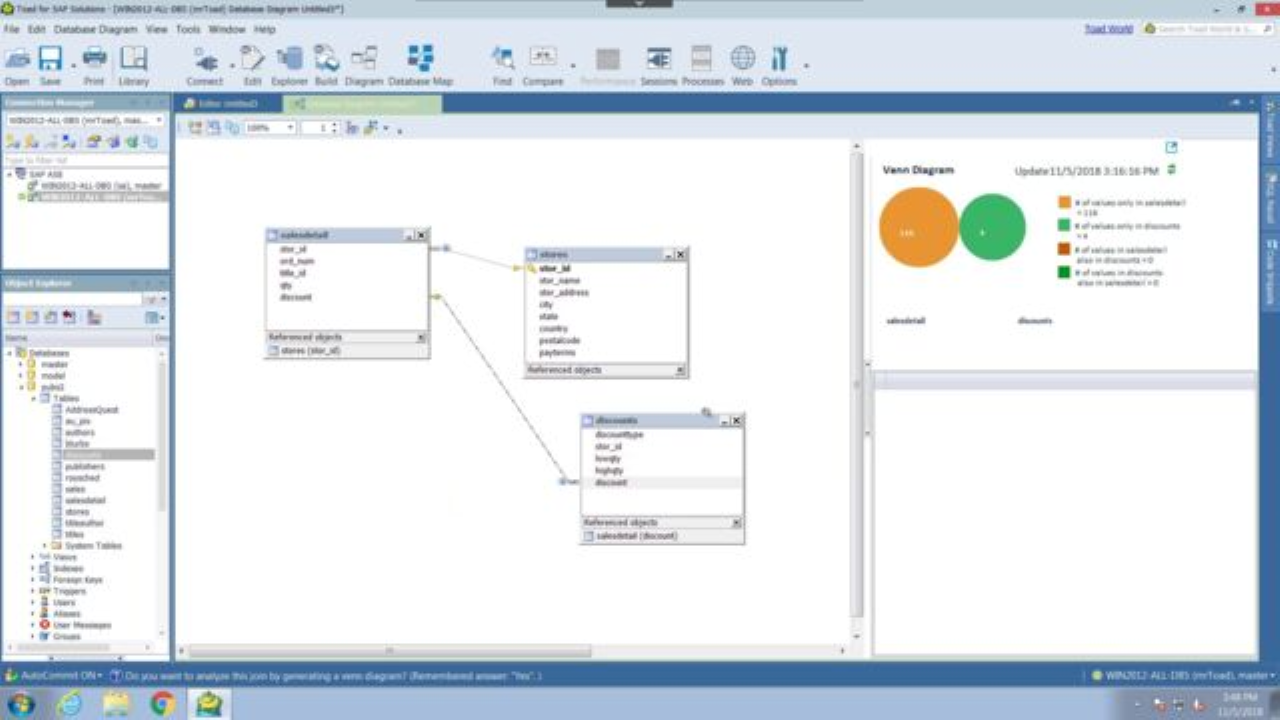Collapse the Referenced objects section of discounts
The width and height of the screenshot is (1280, 720).
point(736,521)
